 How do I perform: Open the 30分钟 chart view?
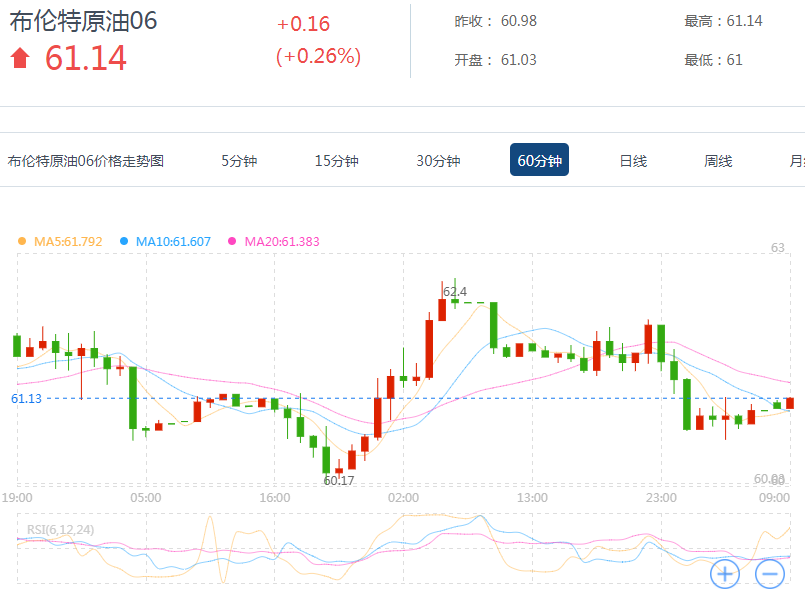click(438, 160)
